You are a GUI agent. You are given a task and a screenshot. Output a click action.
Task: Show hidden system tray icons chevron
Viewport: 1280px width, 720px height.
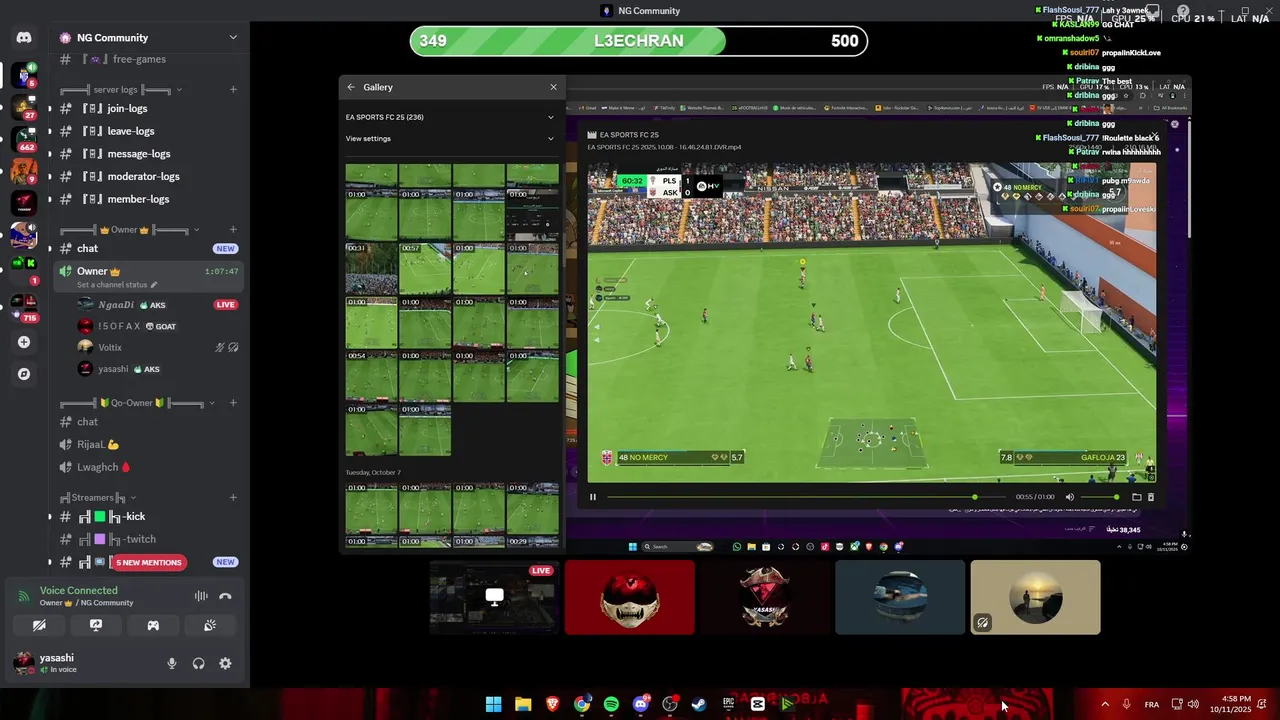(x=1105, y=704)
